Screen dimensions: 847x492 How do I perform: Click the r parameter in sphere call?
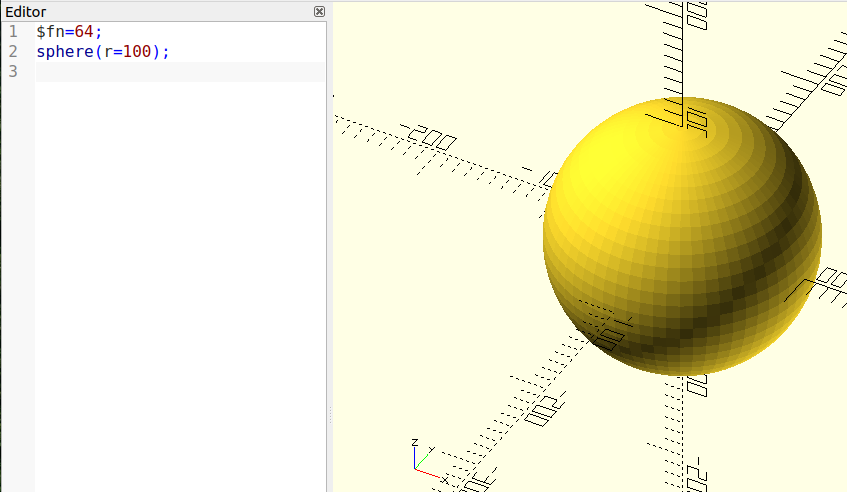108,51
